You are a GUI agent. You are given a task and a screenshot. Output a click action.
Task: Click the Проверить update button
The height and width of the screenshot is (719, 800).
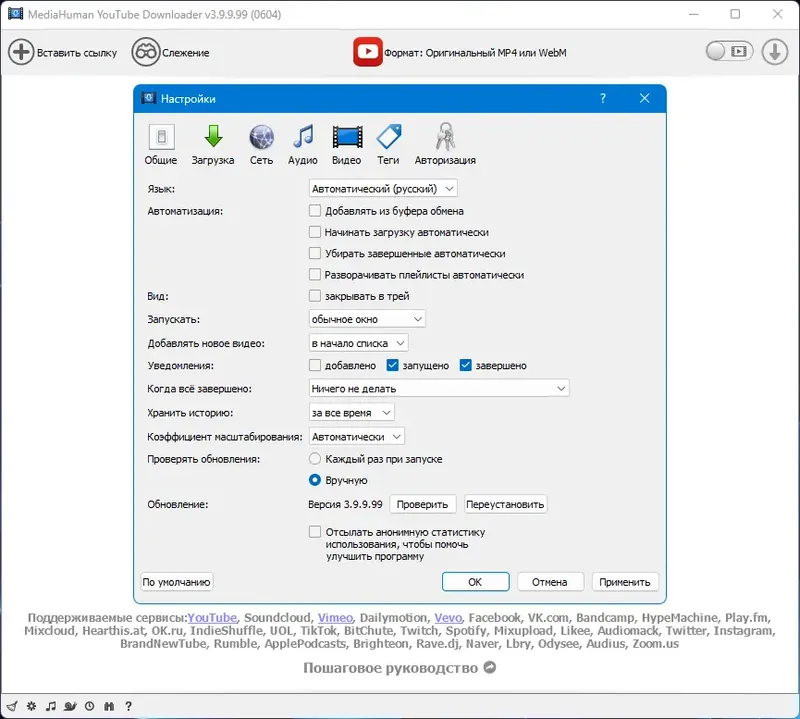pos(422,504)
